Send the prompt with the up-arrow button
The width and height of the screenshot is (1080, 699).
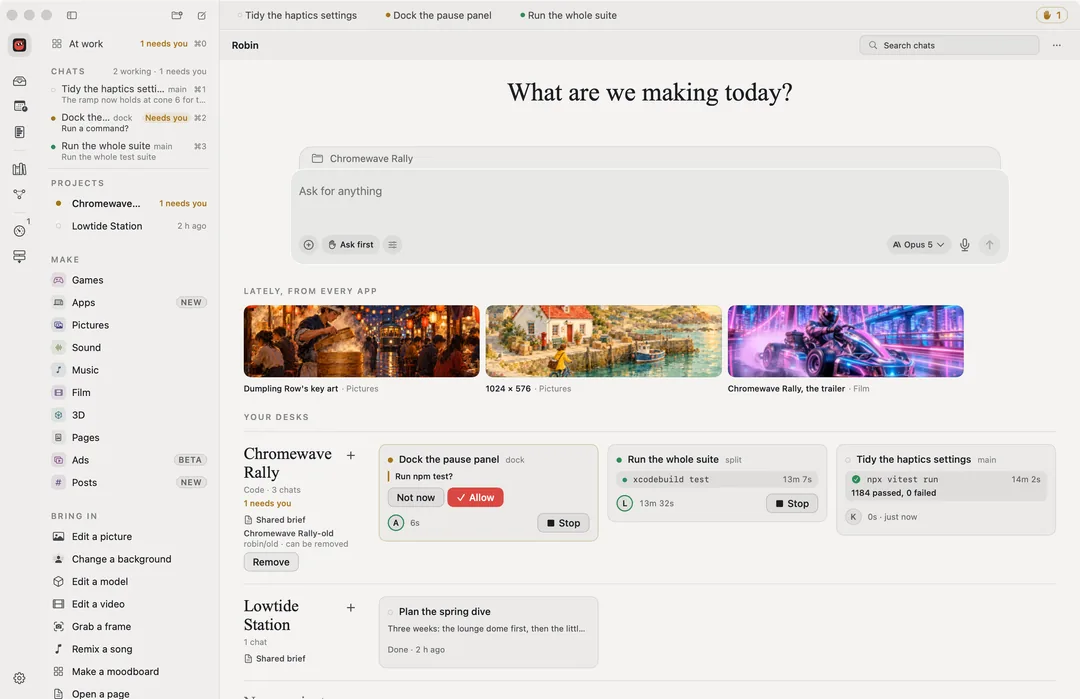[x=989, y=244]
